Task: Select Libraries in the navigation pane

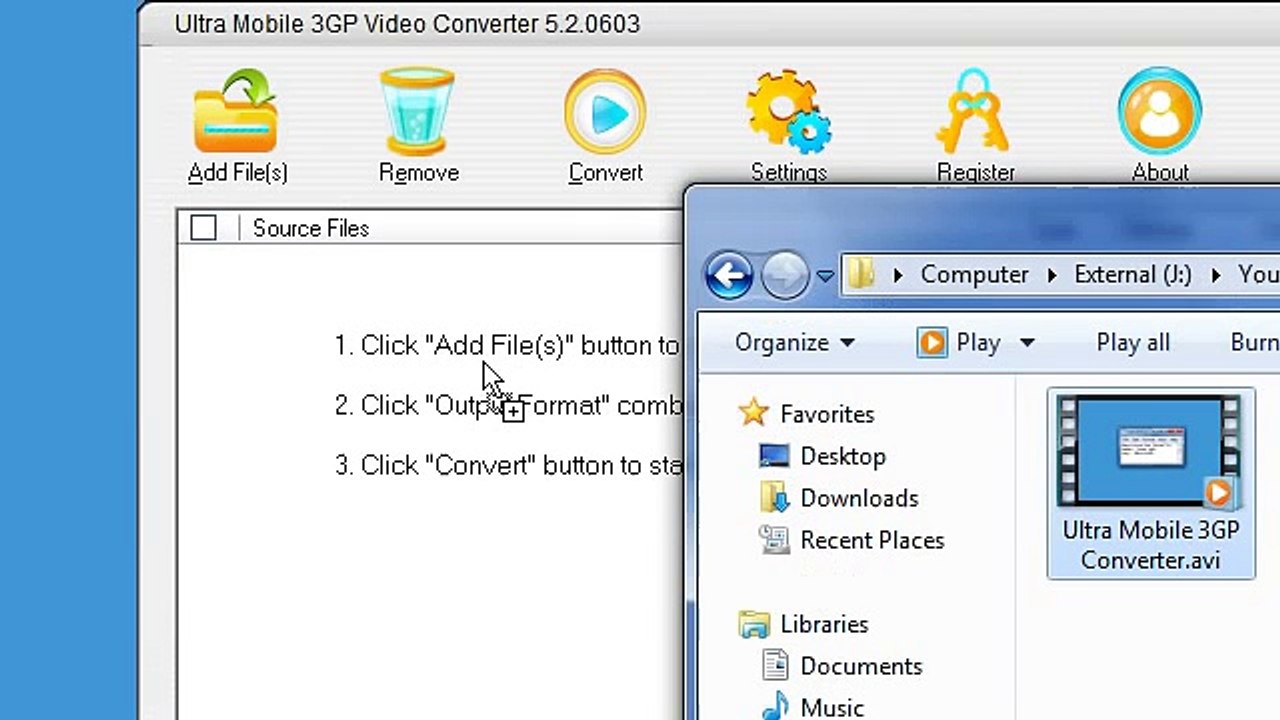Action: click(x=824, y=624)
